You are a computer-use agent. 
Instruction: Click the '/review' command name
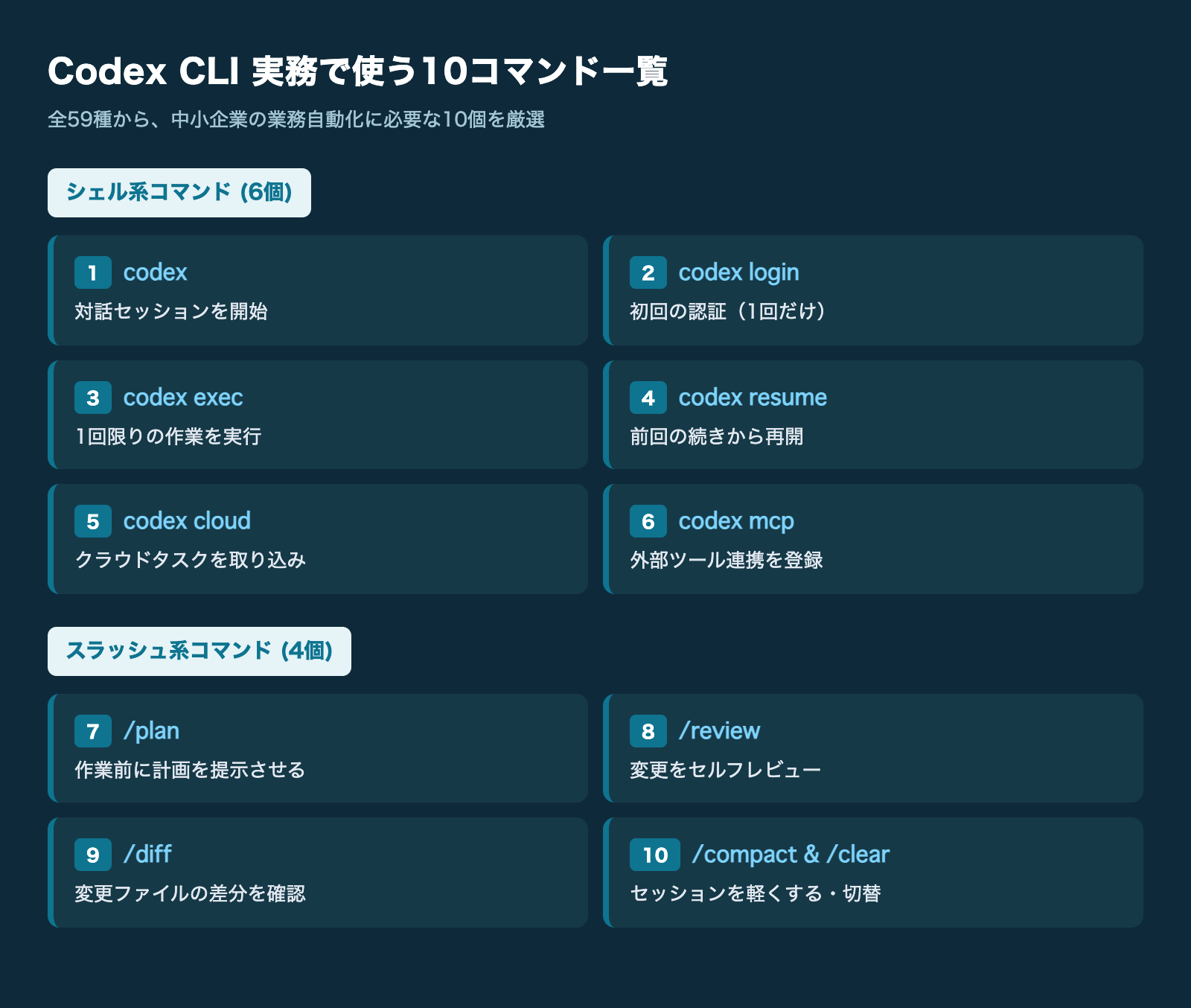point(720,731)
